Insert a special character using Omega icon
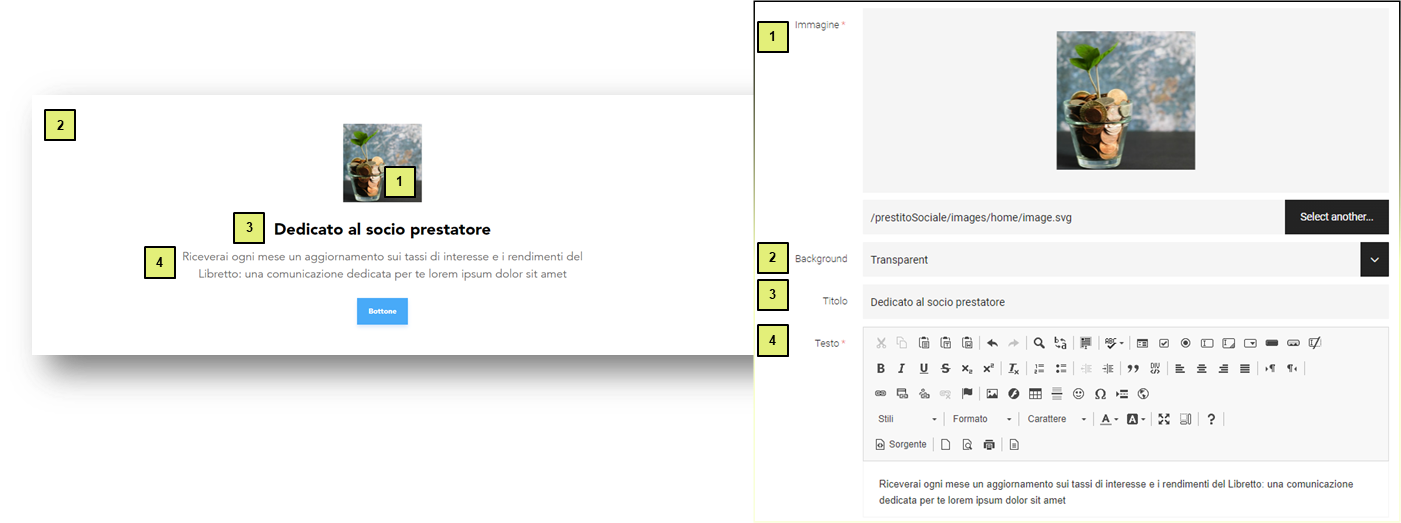 click(1100, 393)
